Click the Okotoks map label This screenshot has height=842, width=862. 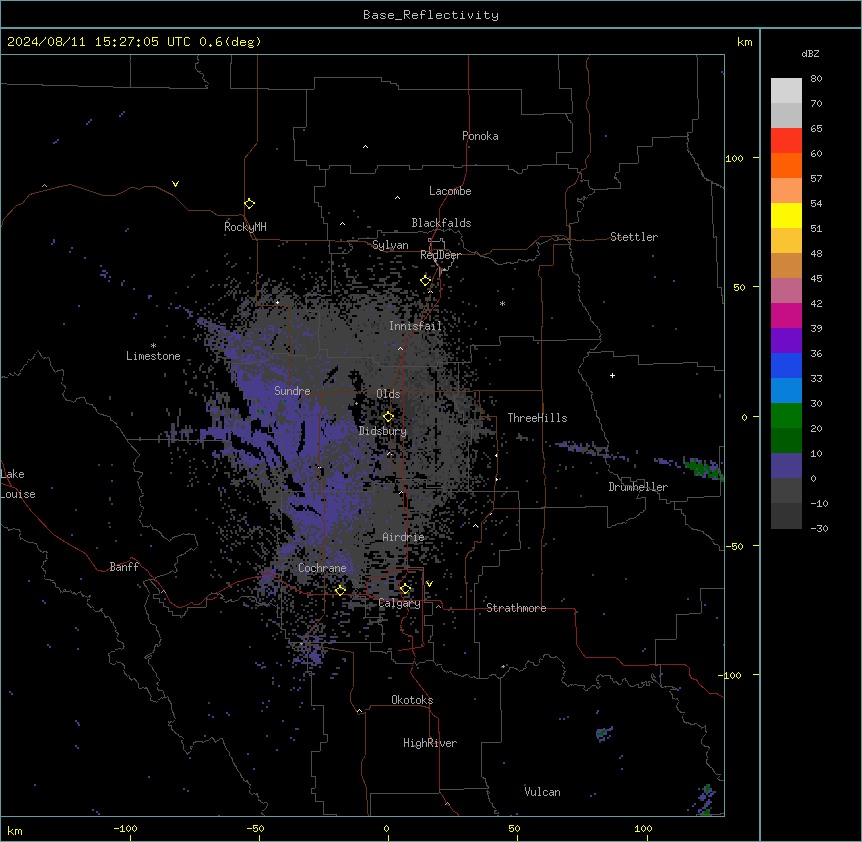click(x=412, y=700)
